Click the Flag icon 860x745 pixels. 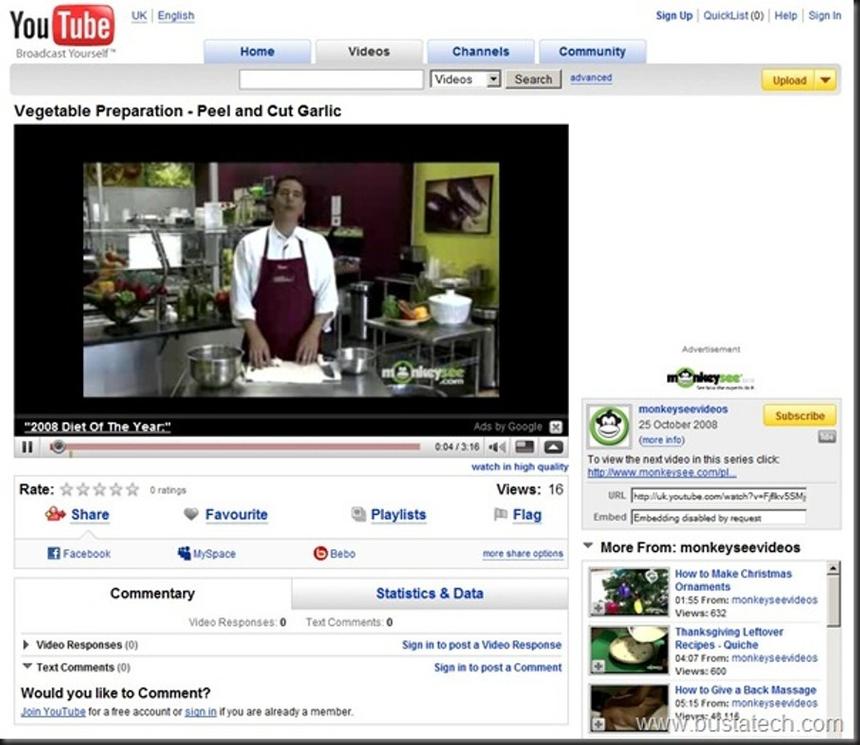click(x=500, y=514)
